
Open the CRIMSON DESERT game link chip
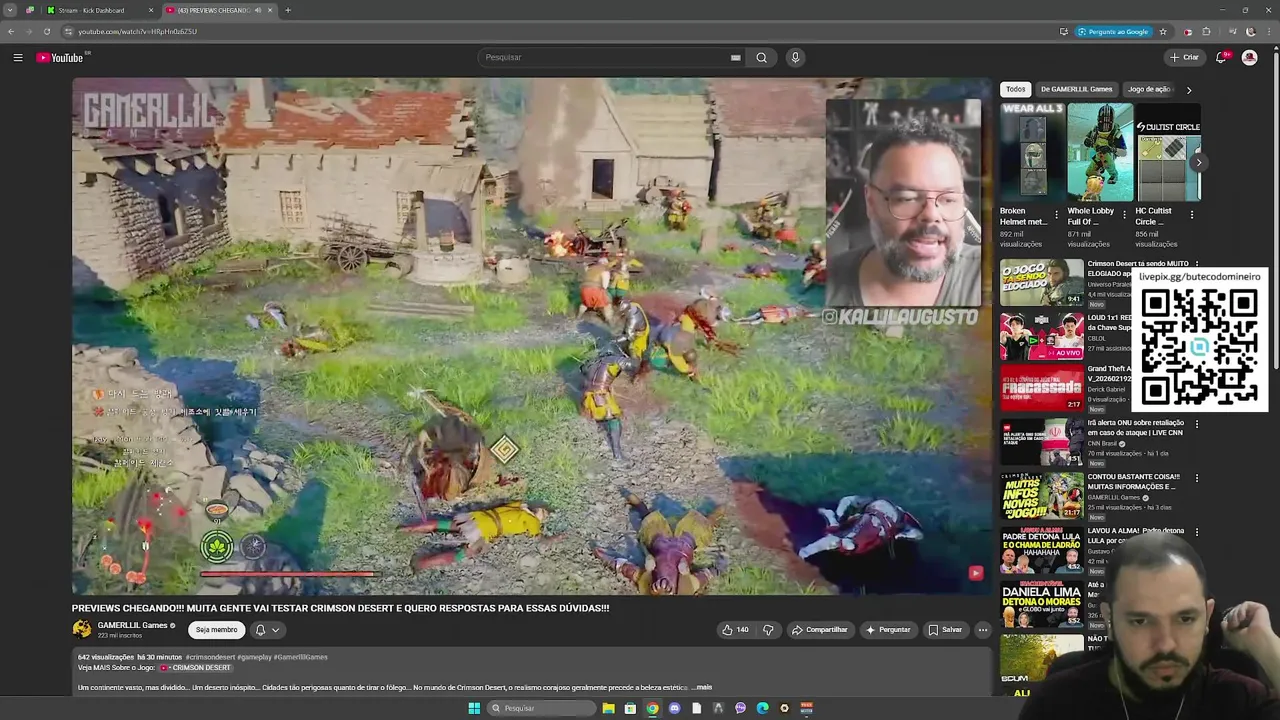click(x=196, y=667)
